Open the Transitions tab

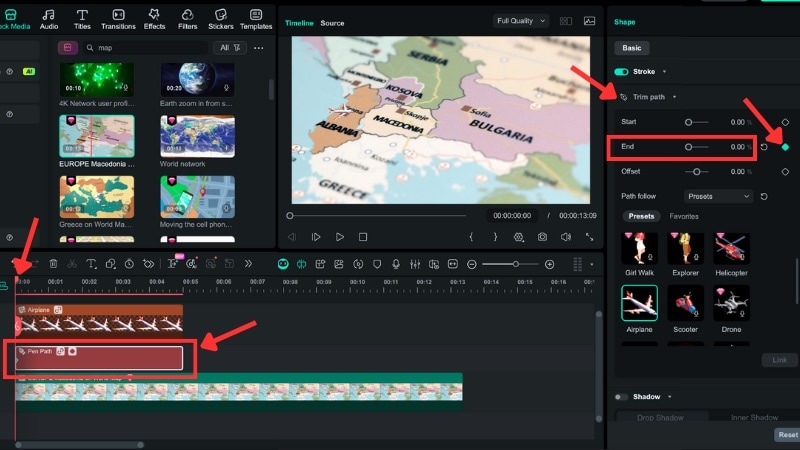tap(118, 19)
